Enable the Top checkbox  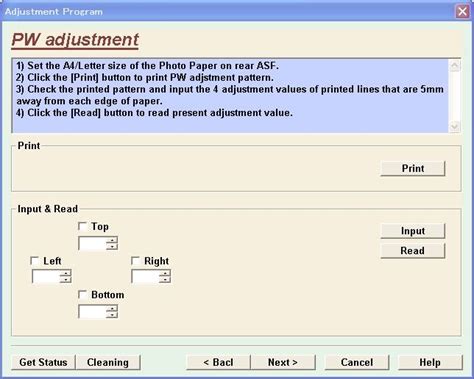pos(82,226)
